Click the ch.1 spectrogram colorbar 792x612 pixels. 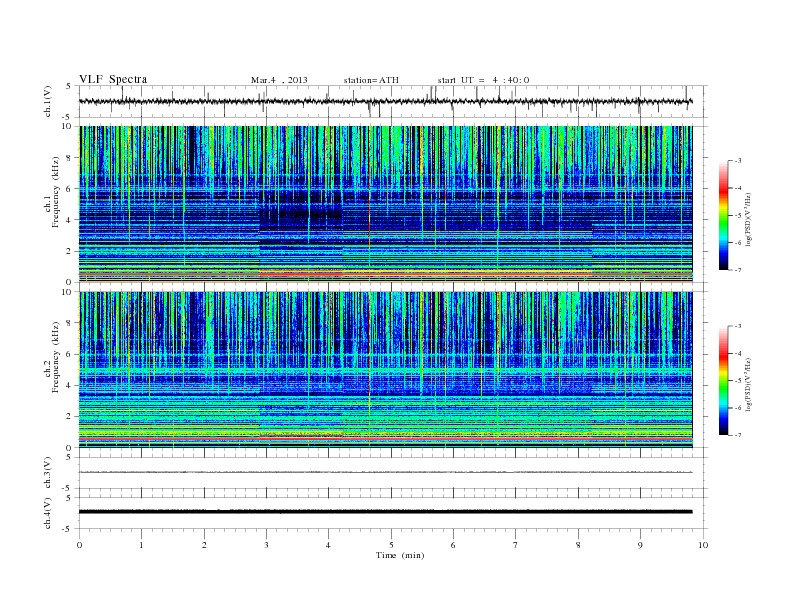click(724, 215)
